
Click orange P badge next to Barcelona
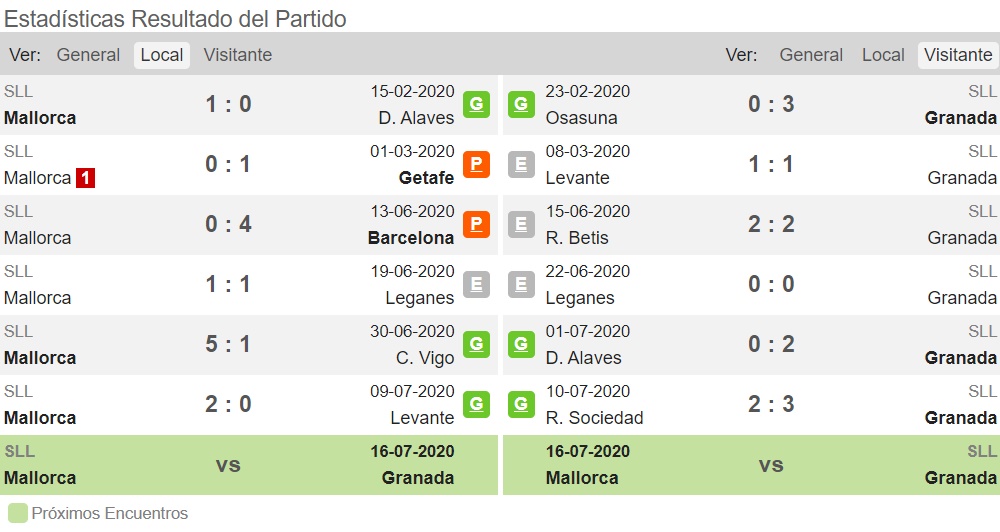476,224
